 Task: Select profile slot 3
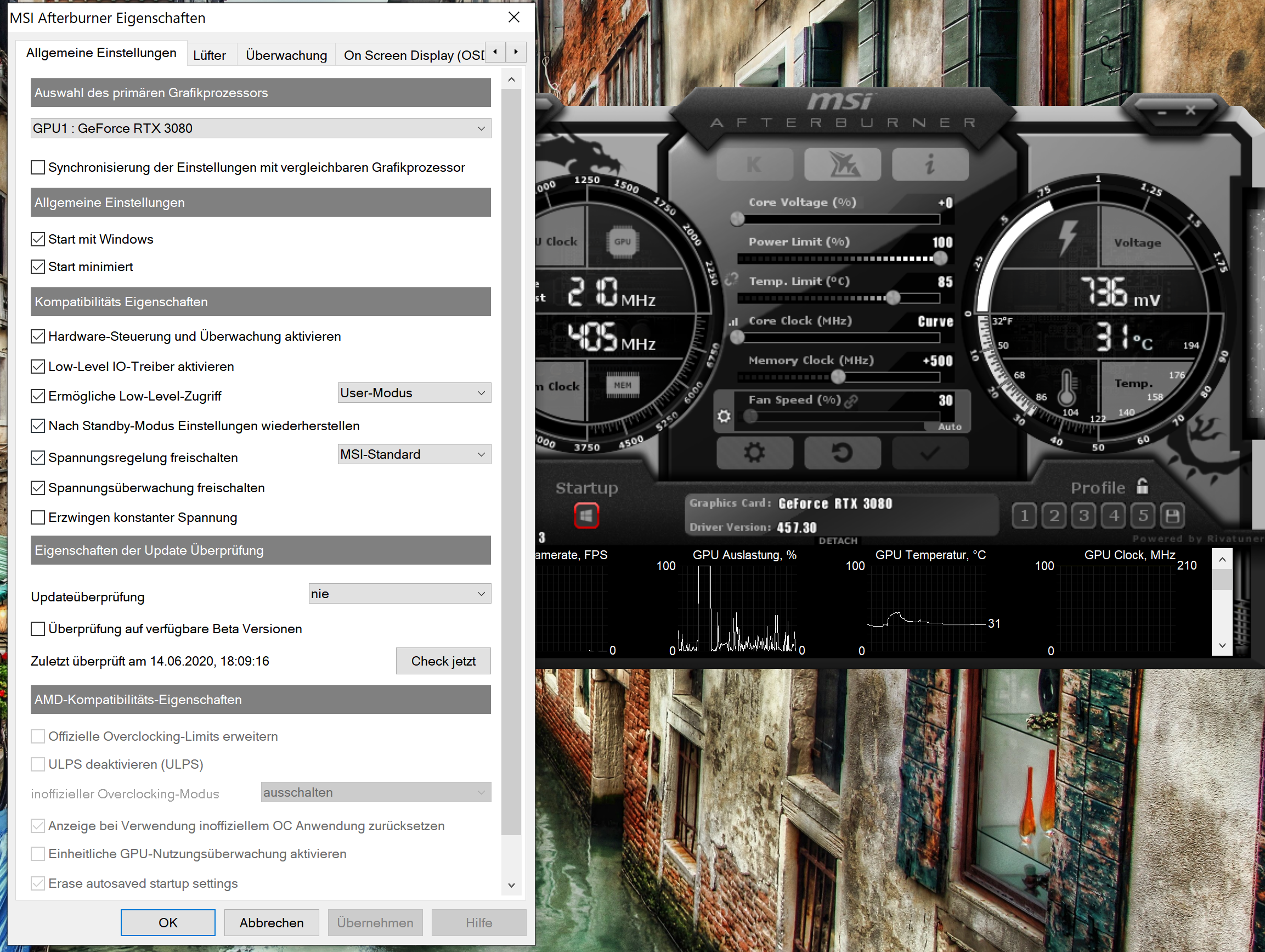(1084, 516)
